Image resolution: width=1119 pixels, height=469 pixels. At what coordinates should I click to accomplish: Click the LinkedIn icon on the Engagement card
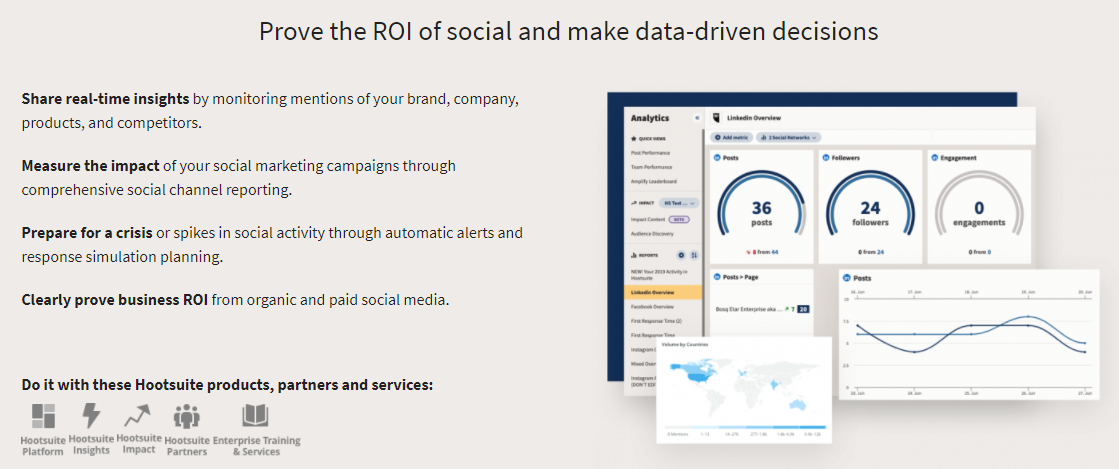click(x=935, y=158)
